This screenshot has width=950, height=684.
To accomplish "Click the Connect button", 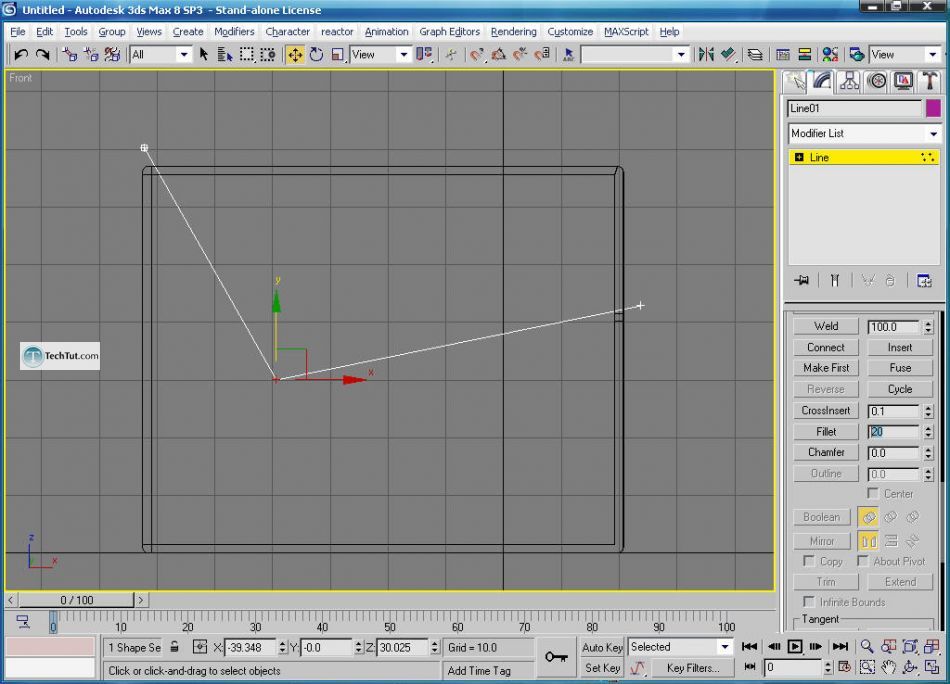I will click(x=826, y=348).
